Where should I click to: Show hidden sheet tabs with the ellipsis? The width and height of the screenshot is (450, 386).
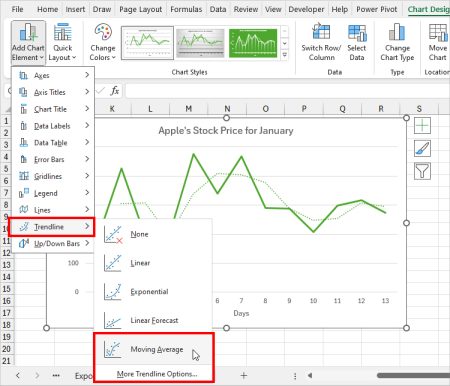click(56, 376)
